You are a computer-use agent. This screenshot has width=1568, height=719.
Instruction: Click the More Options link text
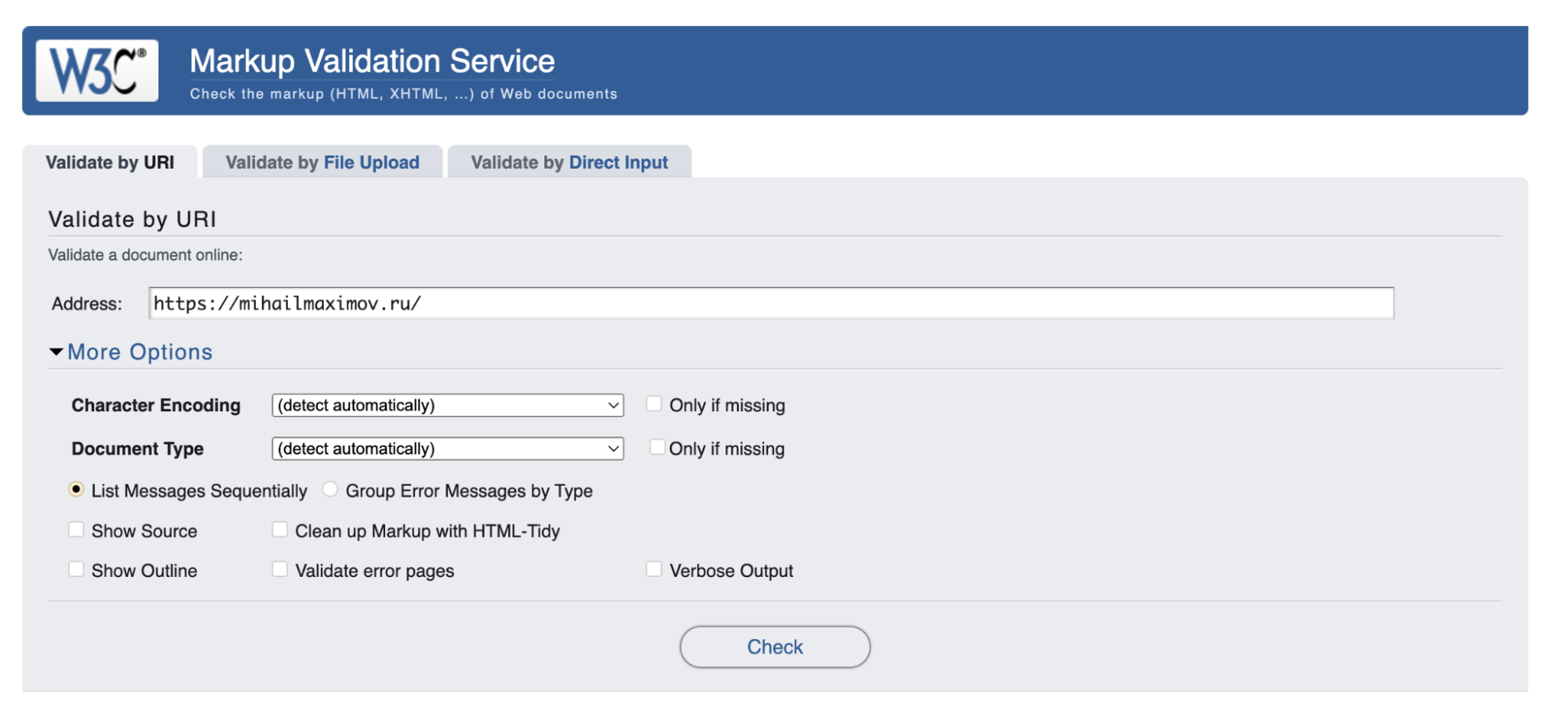point(140,352)
